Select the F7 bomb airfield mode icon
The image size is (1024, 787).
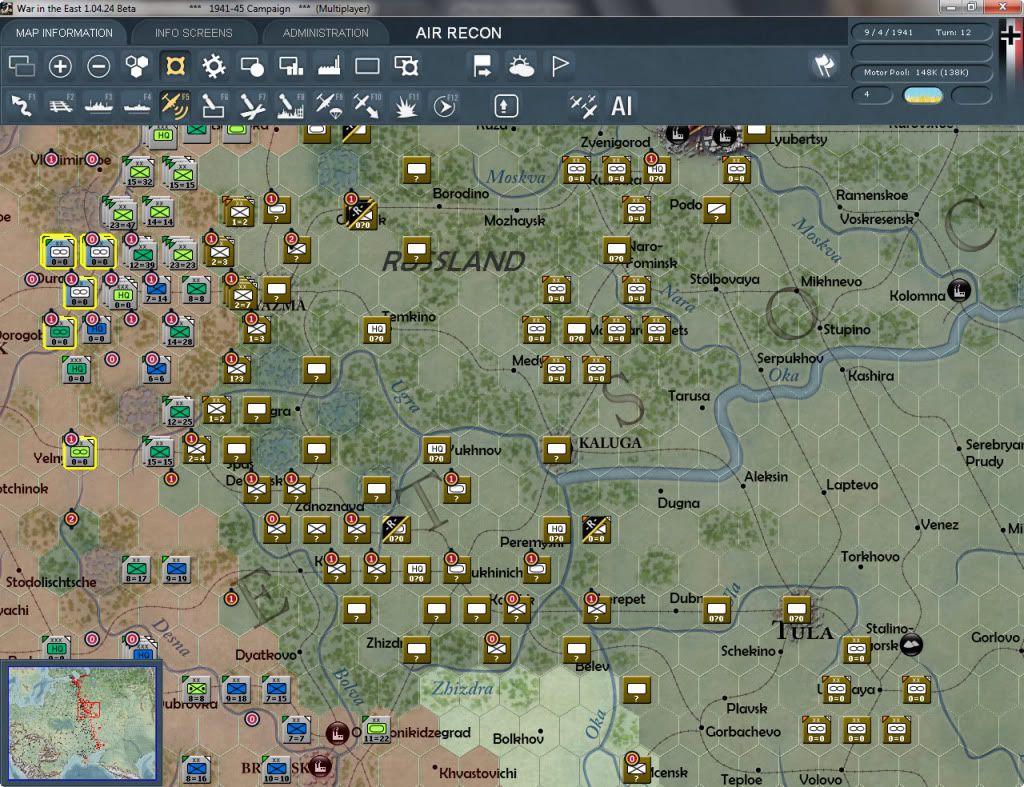tap(251, 106)
